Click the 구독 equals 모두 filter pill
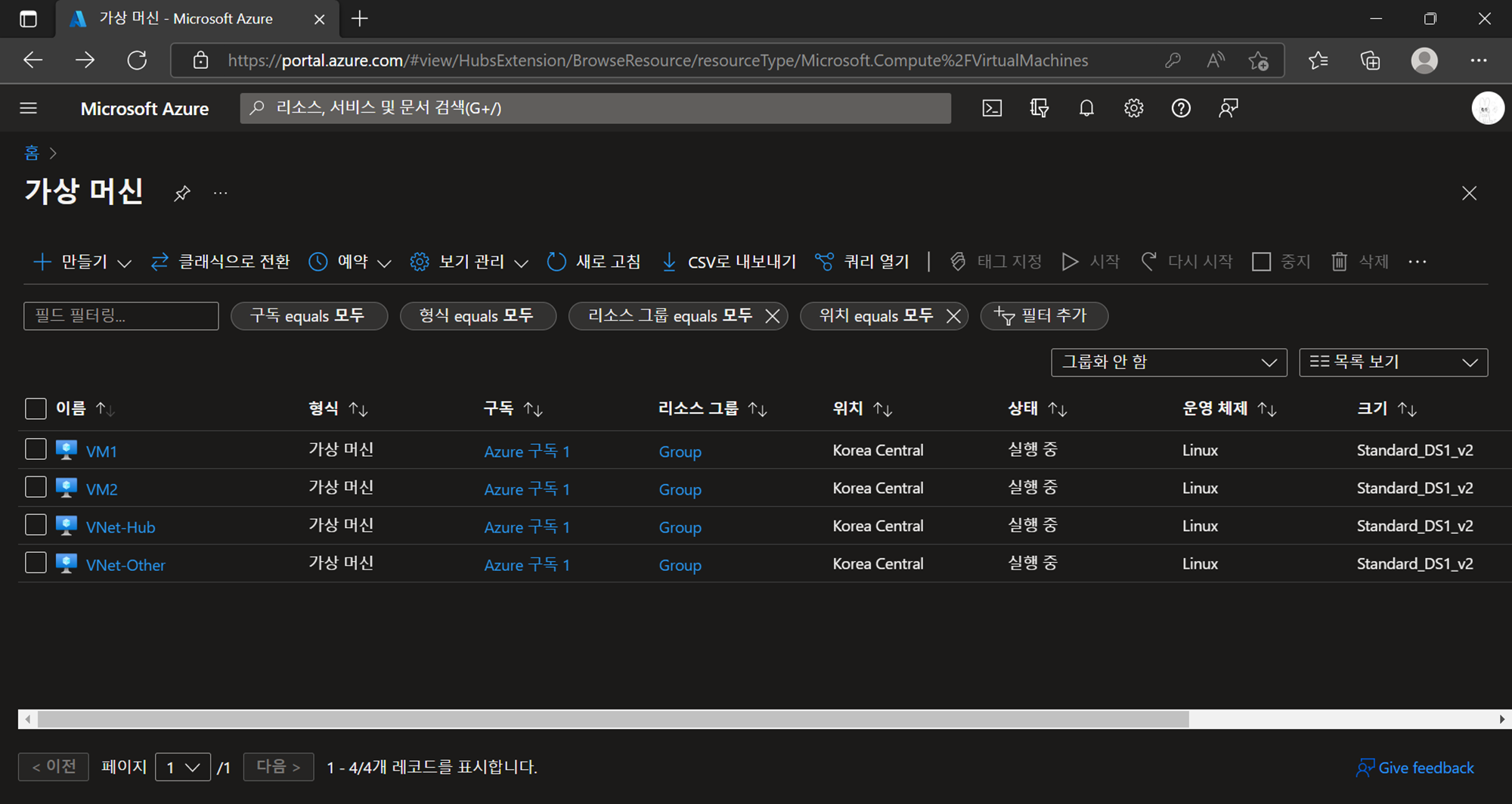This screenshot has height=804, width=1512. (x=309, y=316)
